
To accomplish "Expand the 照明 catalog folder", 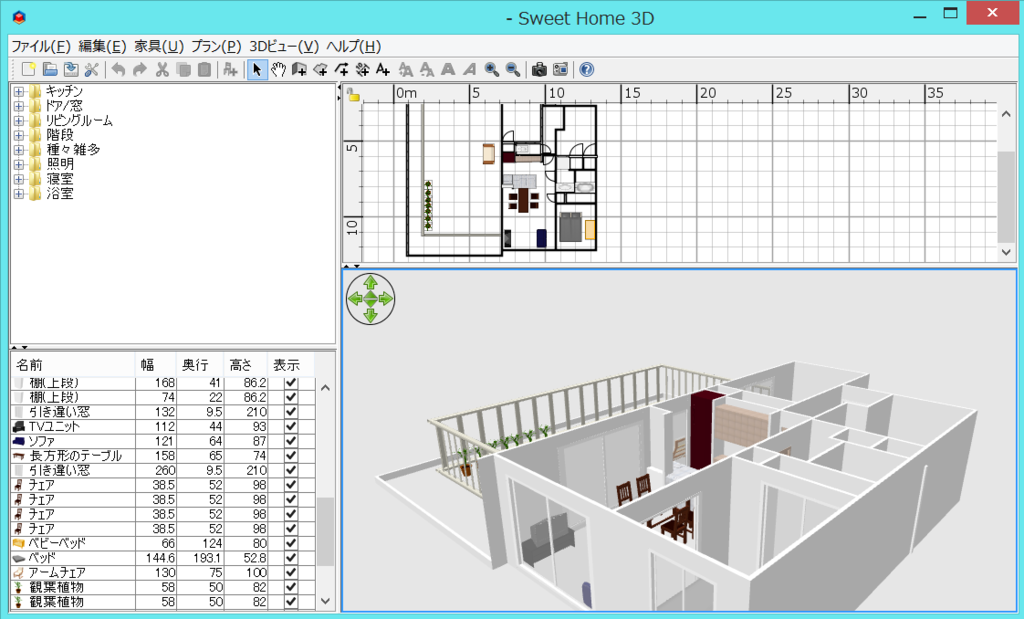I will click(x=19, y=165).
